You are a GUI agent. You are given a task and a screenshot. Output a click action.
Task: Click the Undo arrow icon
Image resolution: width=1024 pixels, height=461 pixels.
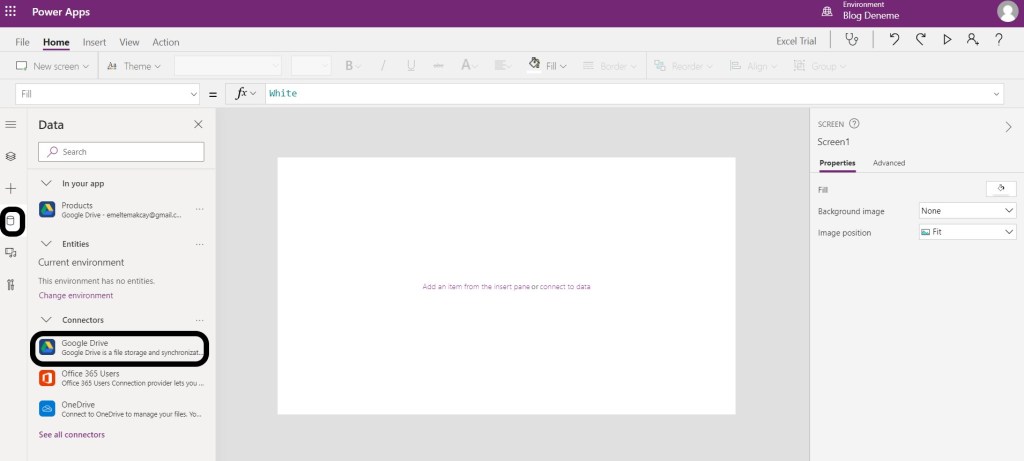894,40
